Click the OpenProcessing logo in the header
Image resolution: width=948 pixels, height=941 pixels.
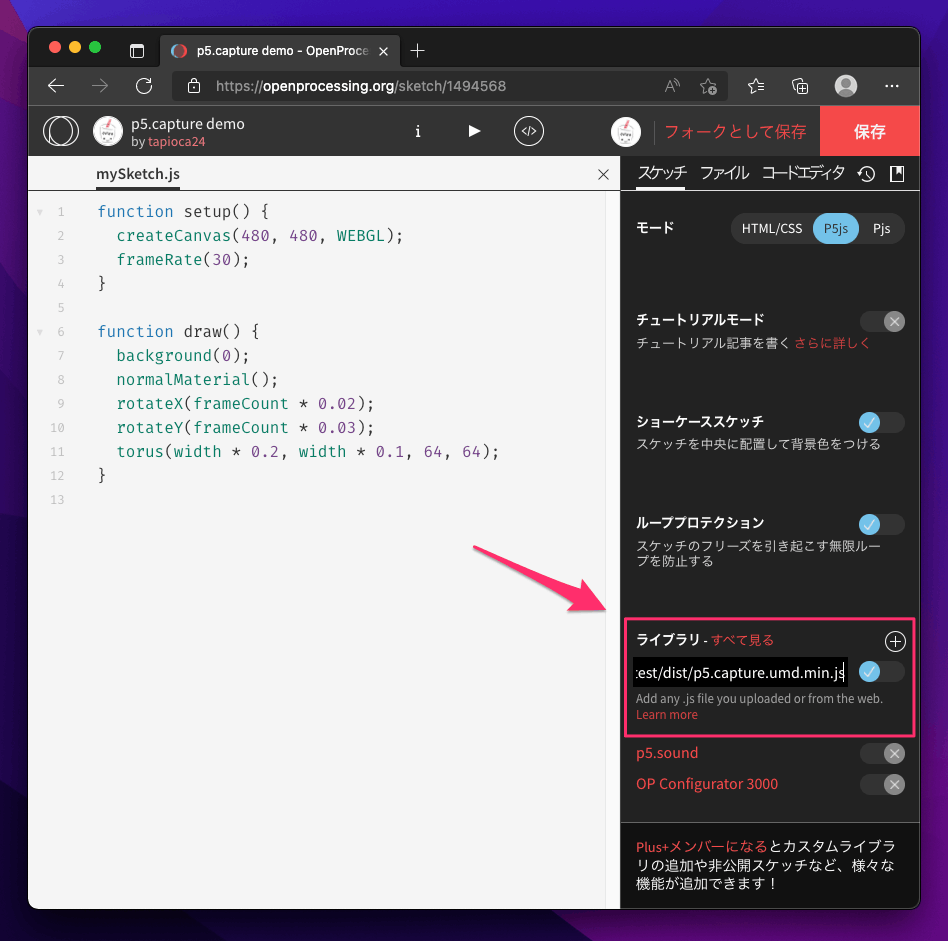(61, 131)
